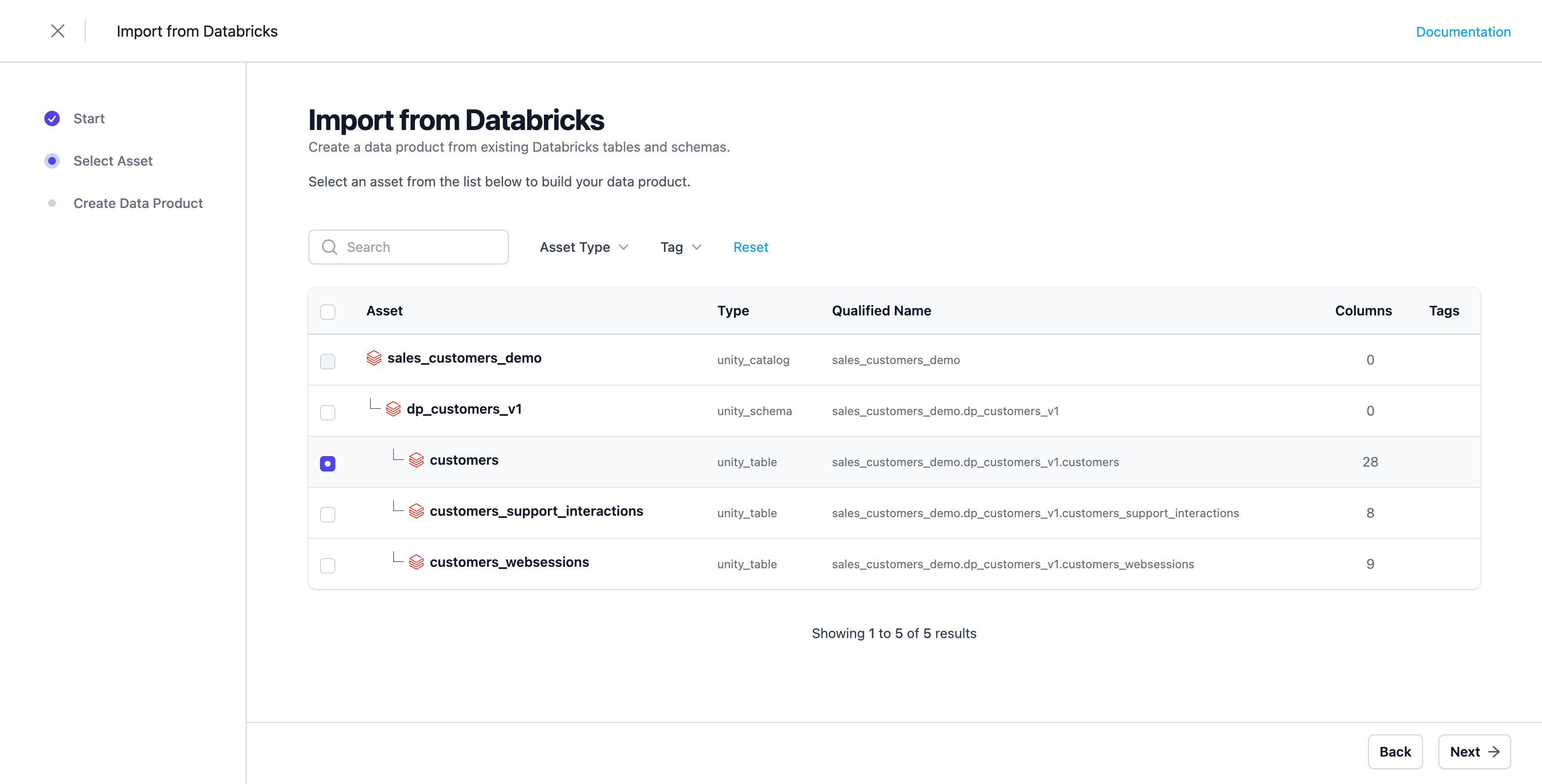Click the completed Start step checkmark icon
Image resolution: width=1542 pixels, height=784 pixels.
coord(52,118)
